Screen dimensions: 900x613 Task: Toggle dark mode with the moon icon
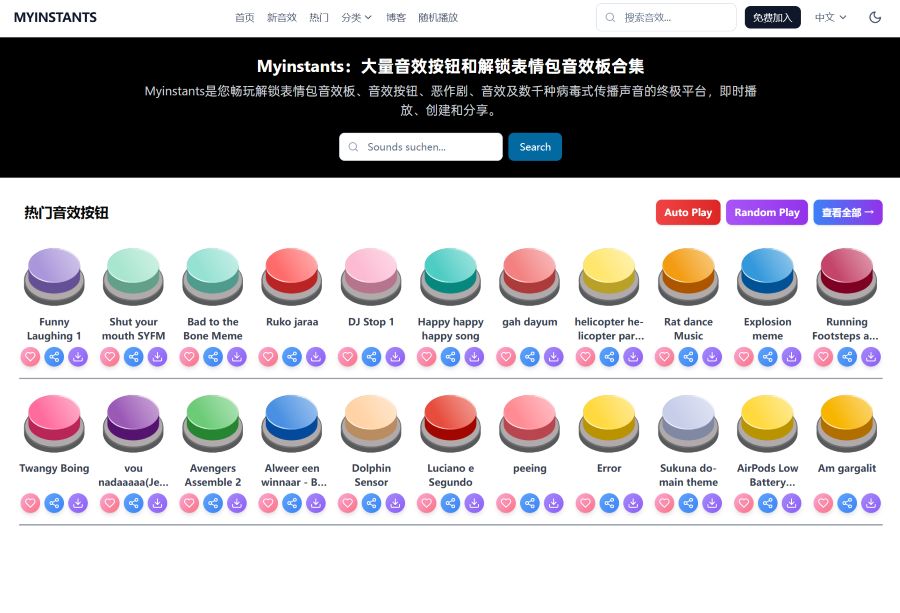click(876, 17)
